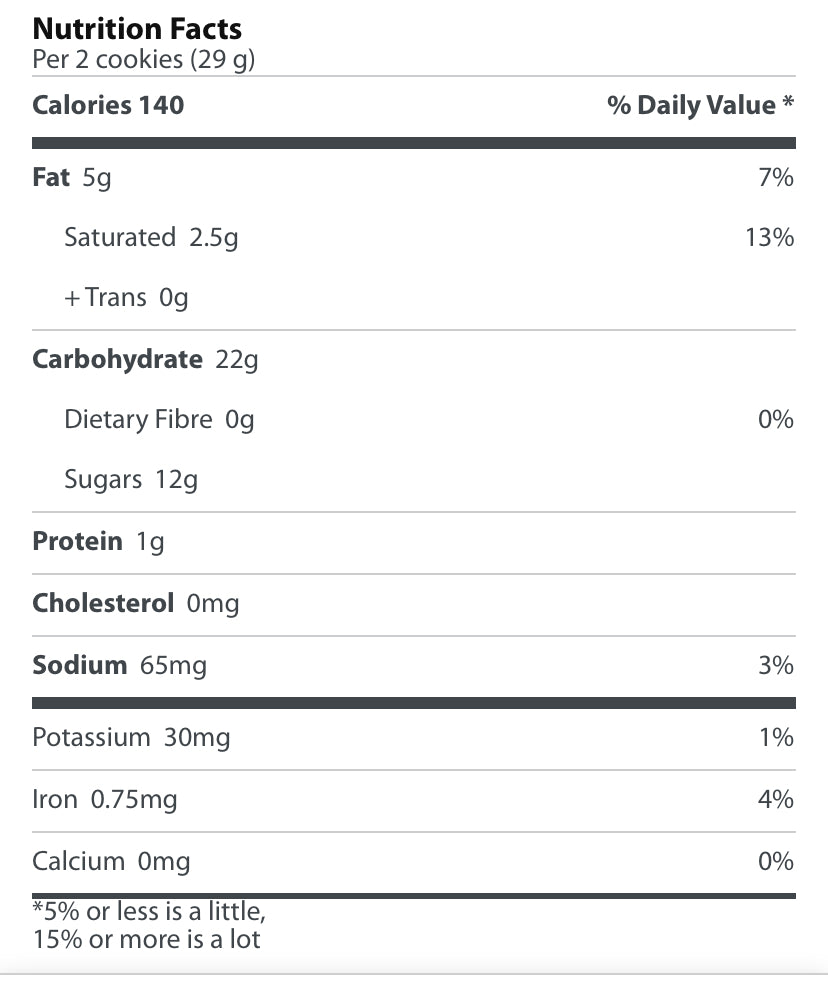Click the Dietary Fibre 0g label
828x981 pixels.
tap(159, 420)
